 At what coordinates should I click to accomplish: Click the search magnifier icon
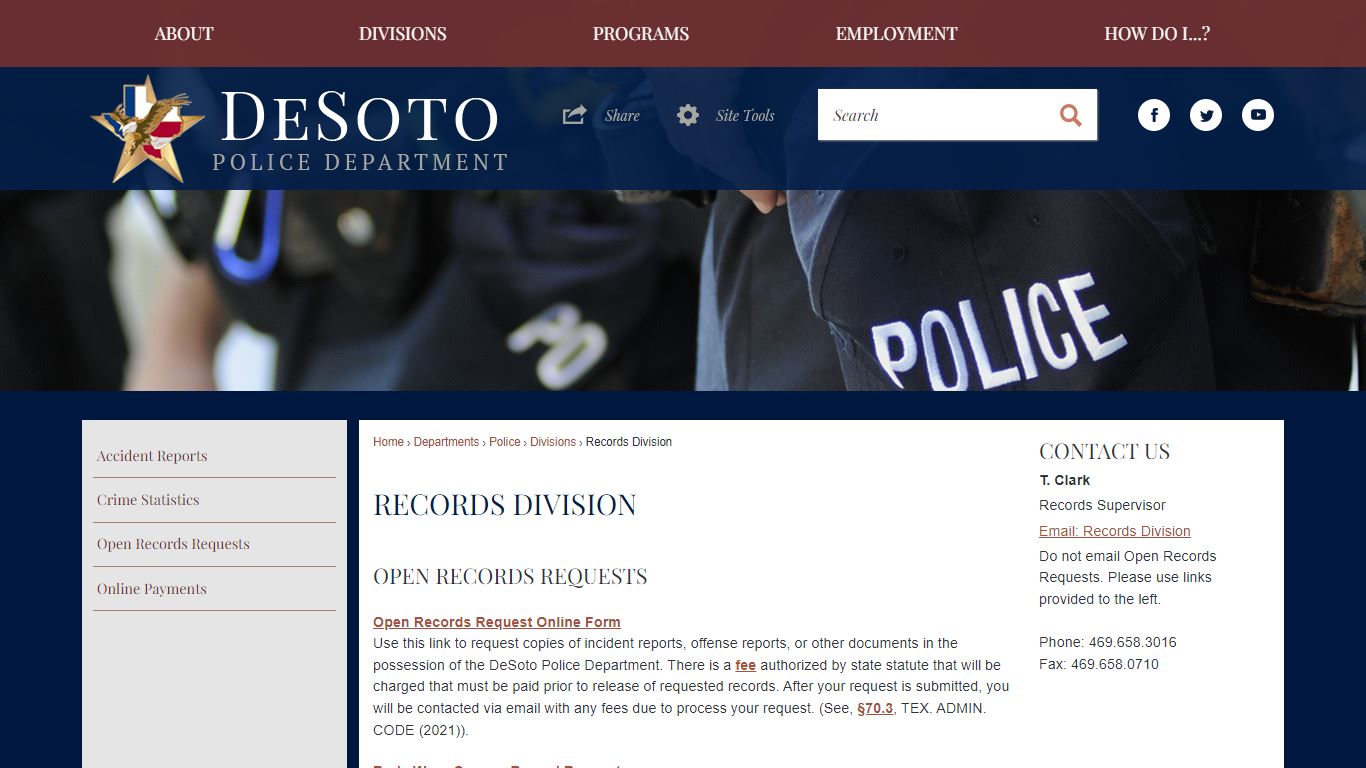1071,115
